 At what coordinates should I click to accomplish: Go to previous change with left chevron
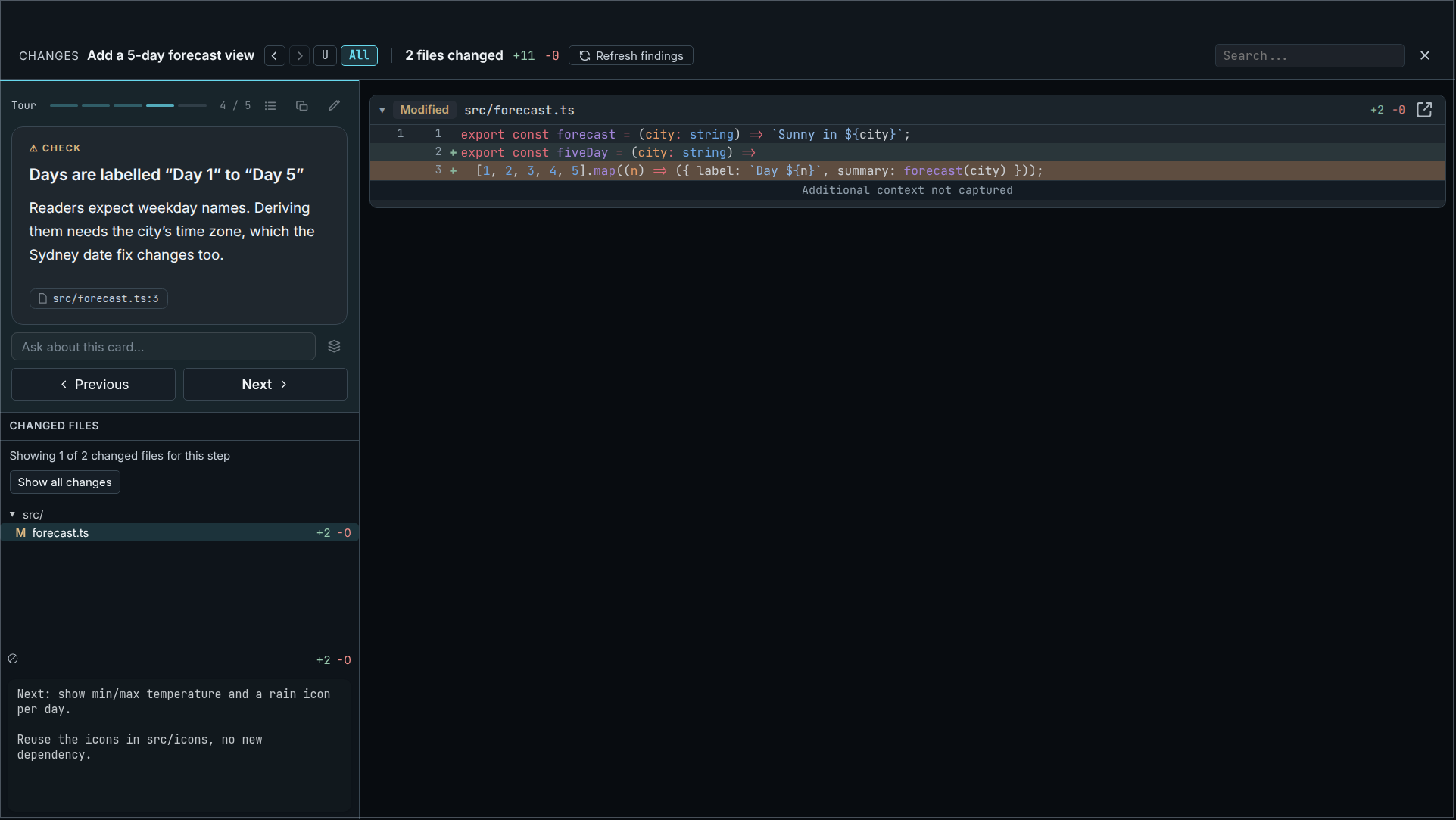point(275,55)
